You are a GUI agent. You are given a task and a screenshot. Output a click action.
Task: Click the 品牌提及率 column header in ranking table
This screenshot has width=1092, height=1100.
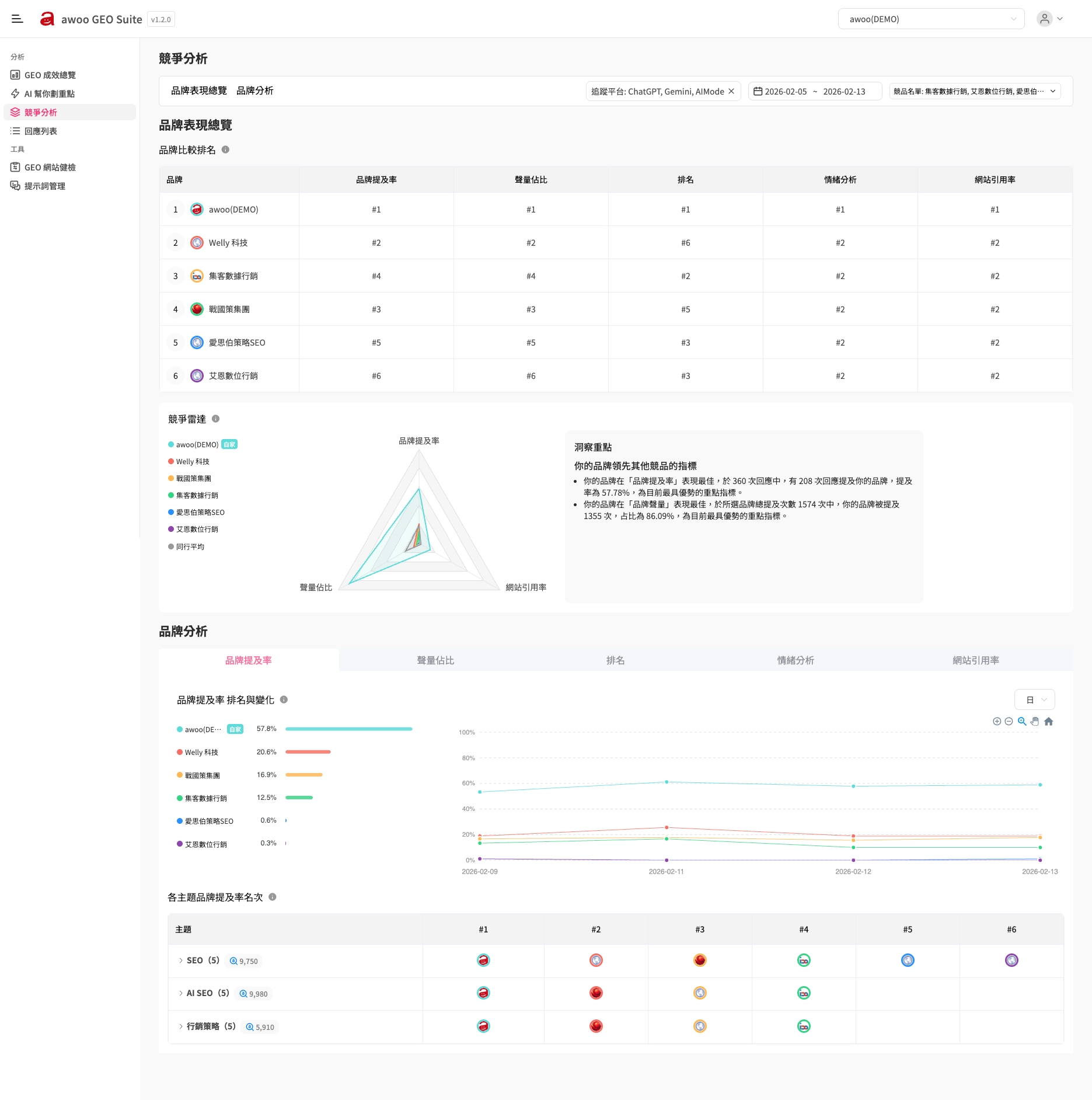[x=376, y=180]
